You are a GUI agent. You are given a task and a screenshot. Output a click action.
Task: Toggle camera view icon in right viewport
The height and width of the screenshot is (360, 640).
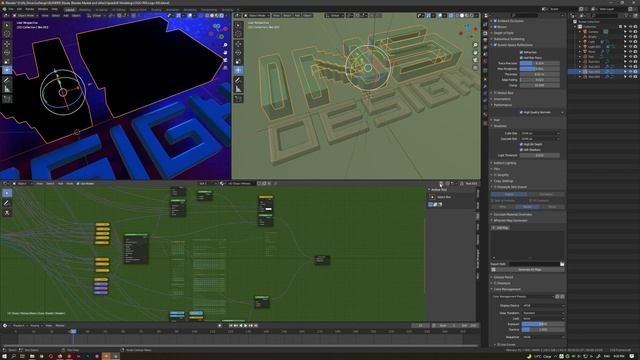click(475, 60)
